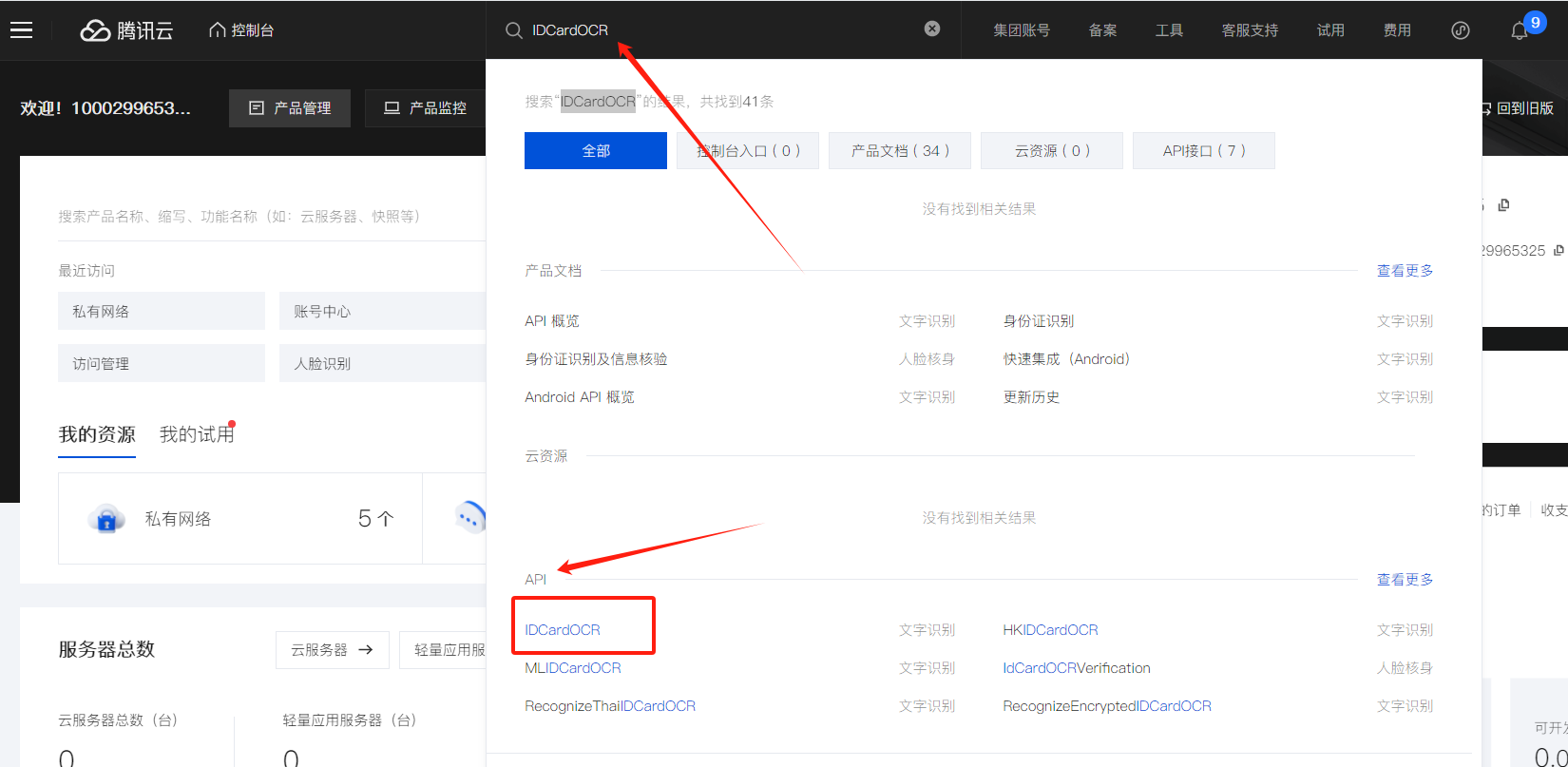Open recent item 访问管理

point(162,363)
